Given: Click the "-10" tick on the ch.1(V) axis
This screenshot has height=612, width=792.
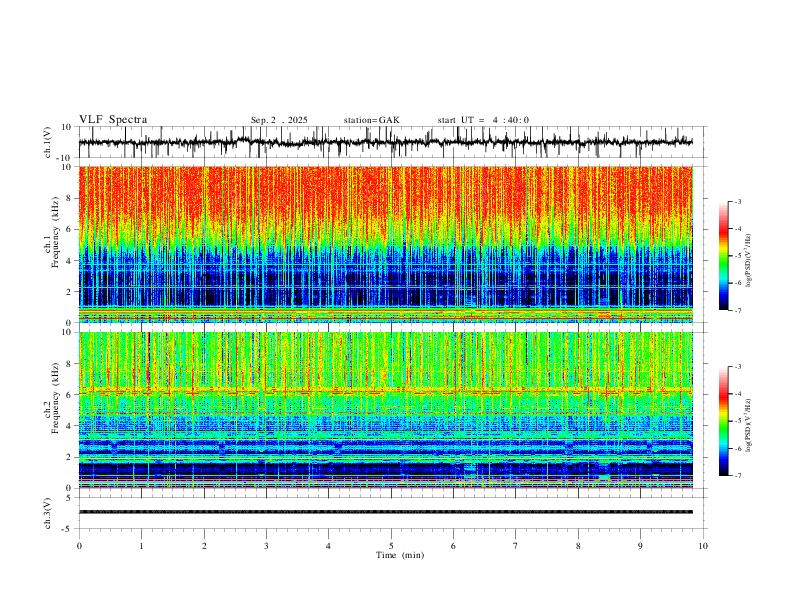Looking at the screenshot, I should pyautogui.click(x=66, y=158).
